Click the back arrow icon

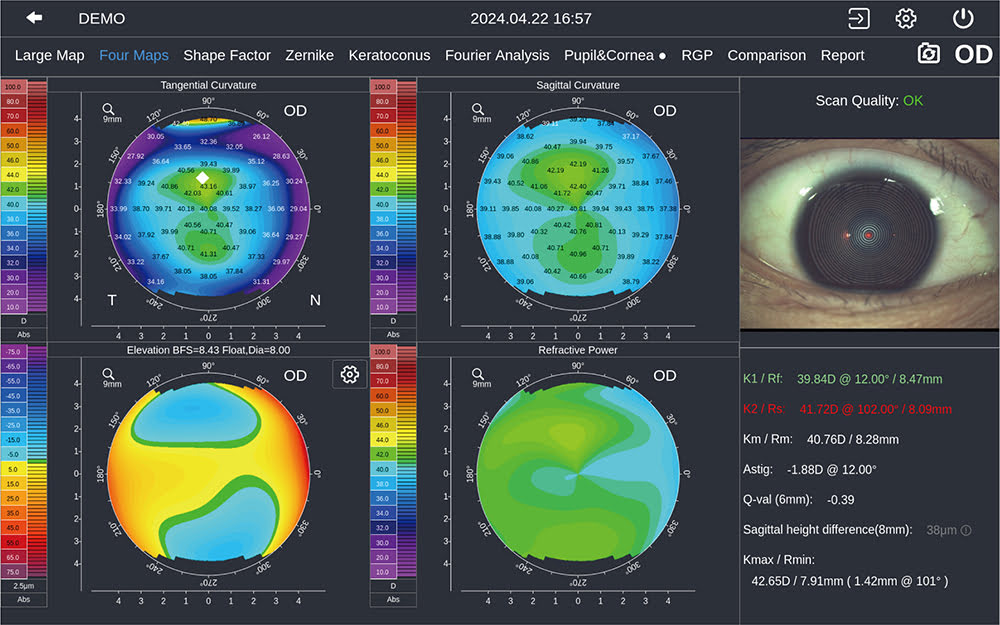click(35, 18)
